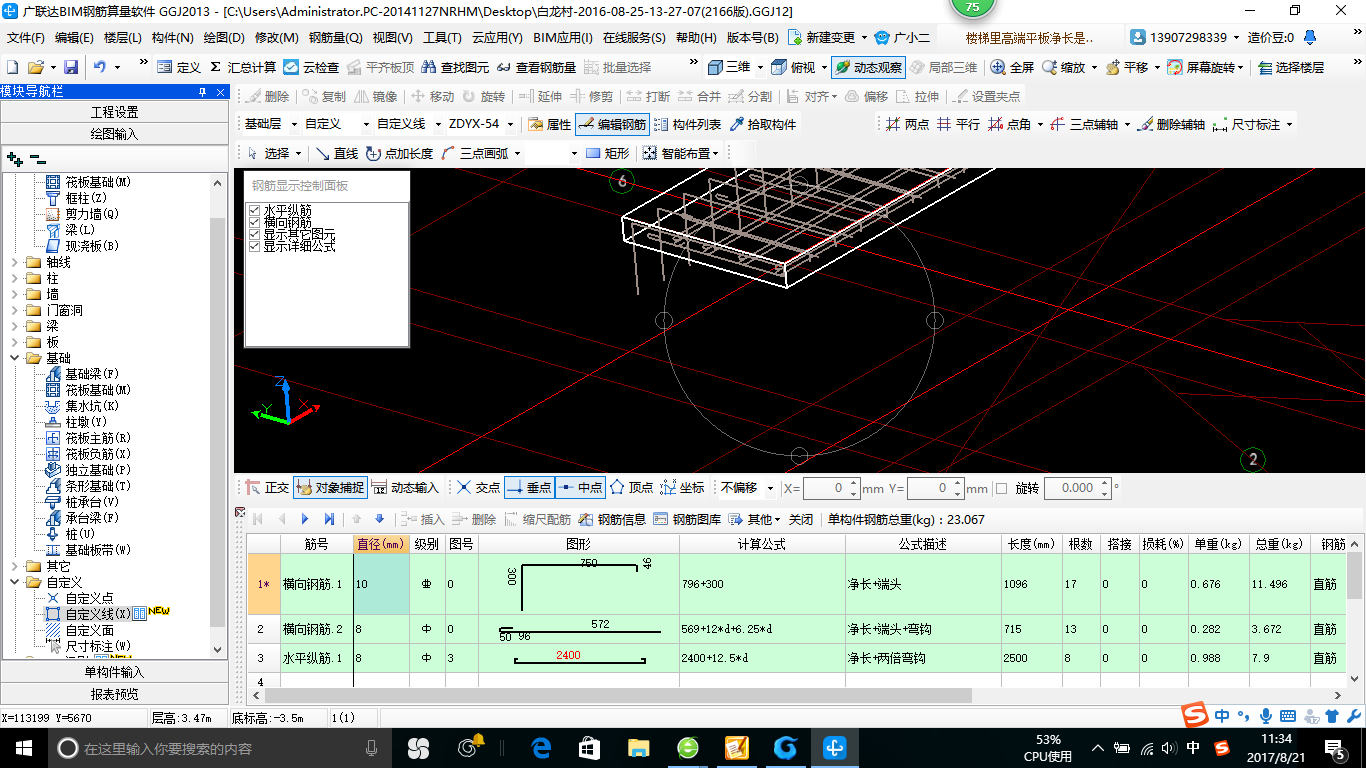
Task: Click 查看钢筋量 view rebar quantity
Action: pyautogui.click(x=535, y=67)
